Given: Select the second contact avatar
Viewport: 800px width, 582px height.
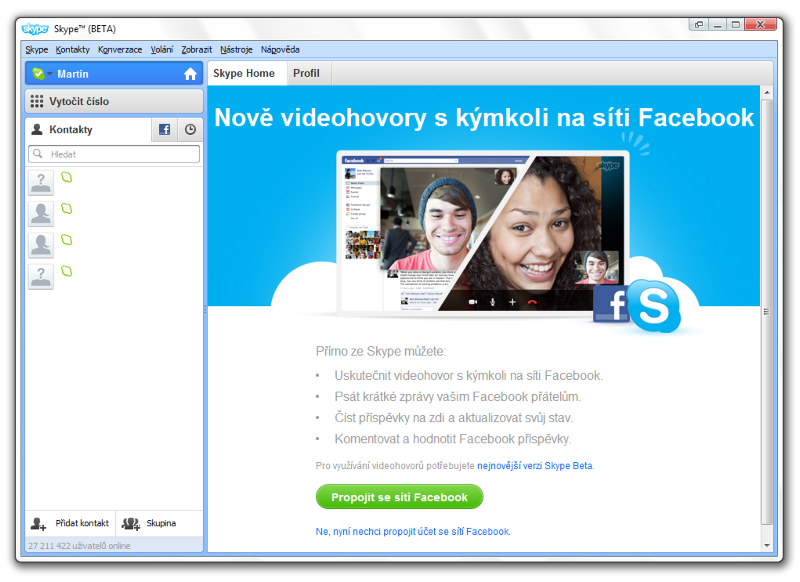Looking at the screenshot, I should coord(40,214).
